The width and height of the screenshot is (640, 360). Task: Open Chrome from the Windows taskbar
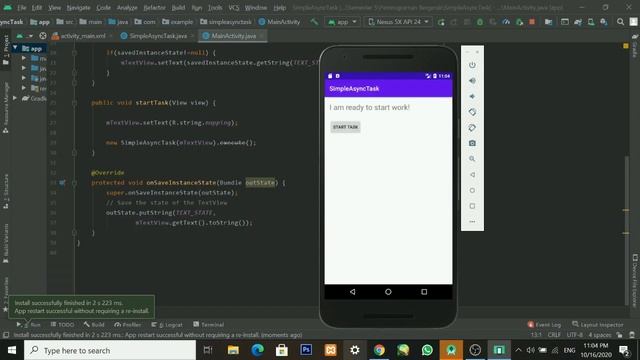[379, 350]
